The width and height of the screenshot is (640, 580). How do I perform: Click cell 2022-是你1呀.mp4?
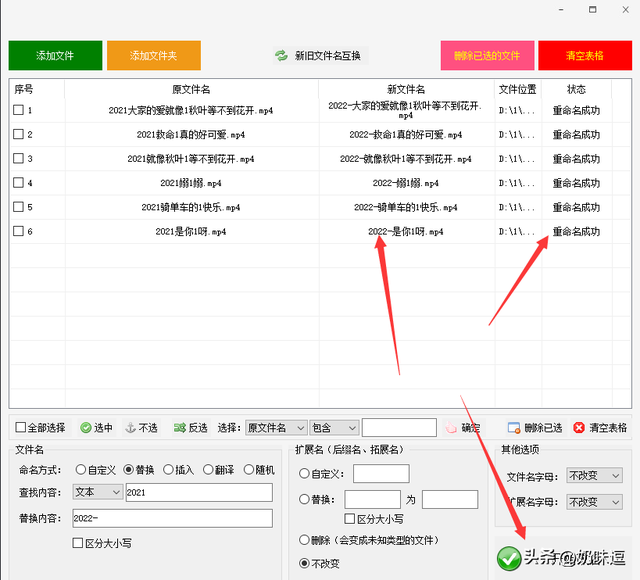406,232
